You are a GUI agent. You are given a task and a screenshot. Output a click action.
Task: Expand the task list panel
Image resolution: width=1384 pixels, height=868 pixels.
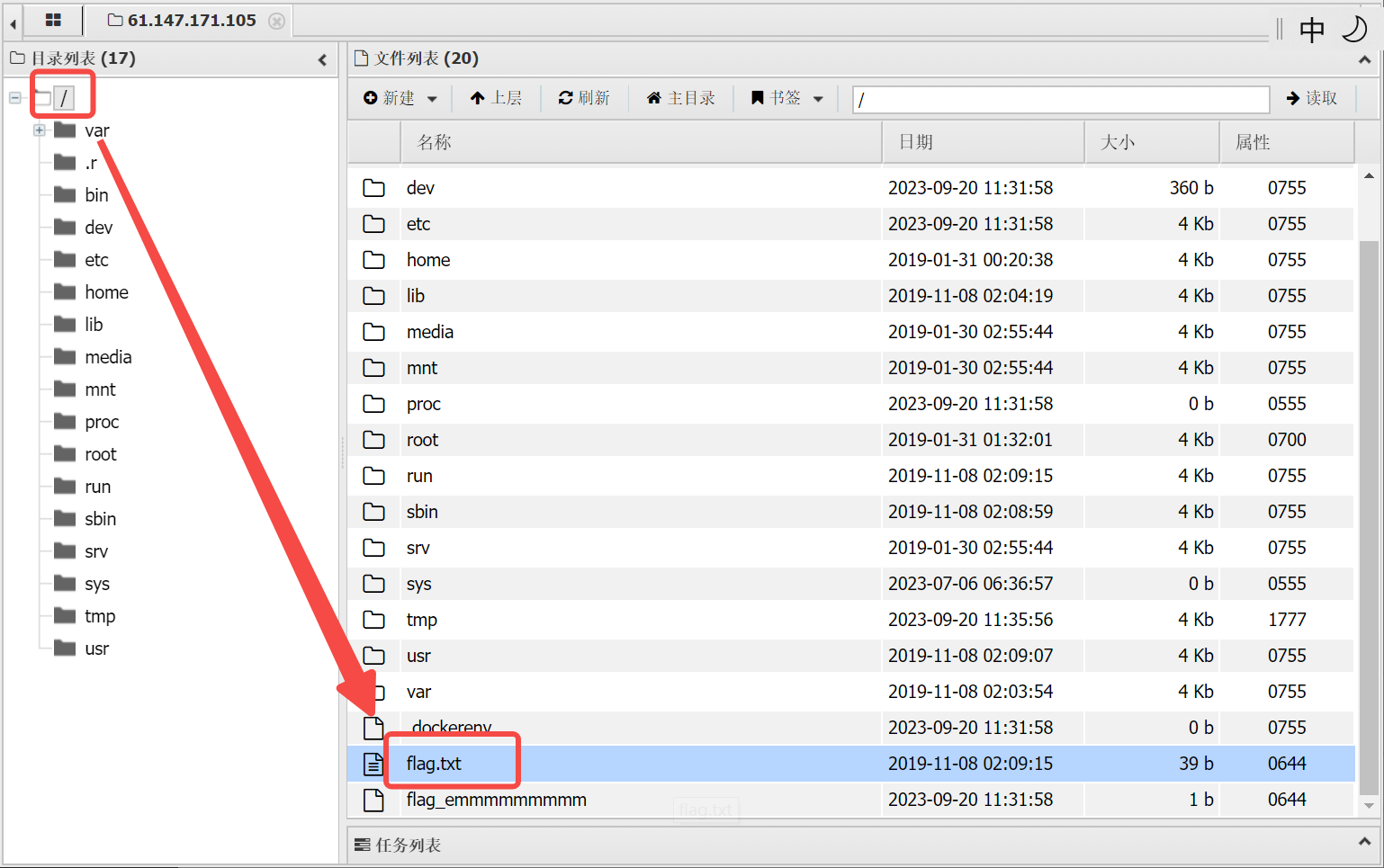(1364, 843)
